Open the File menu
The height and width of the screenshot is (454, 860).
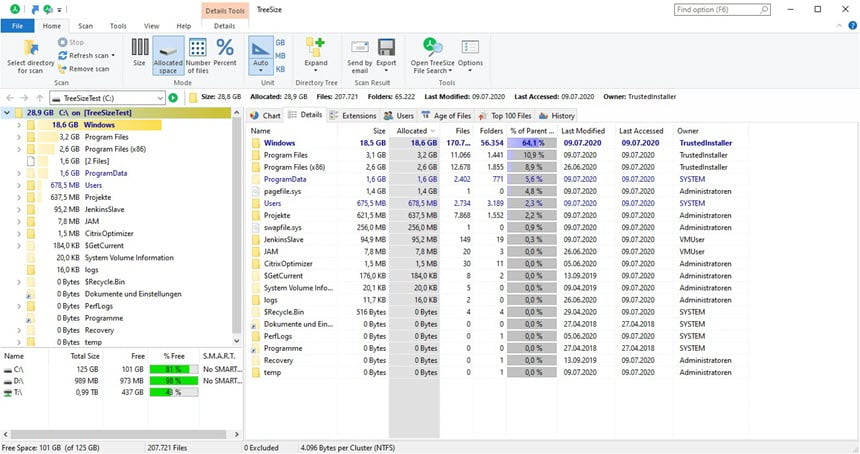[18, 26]
